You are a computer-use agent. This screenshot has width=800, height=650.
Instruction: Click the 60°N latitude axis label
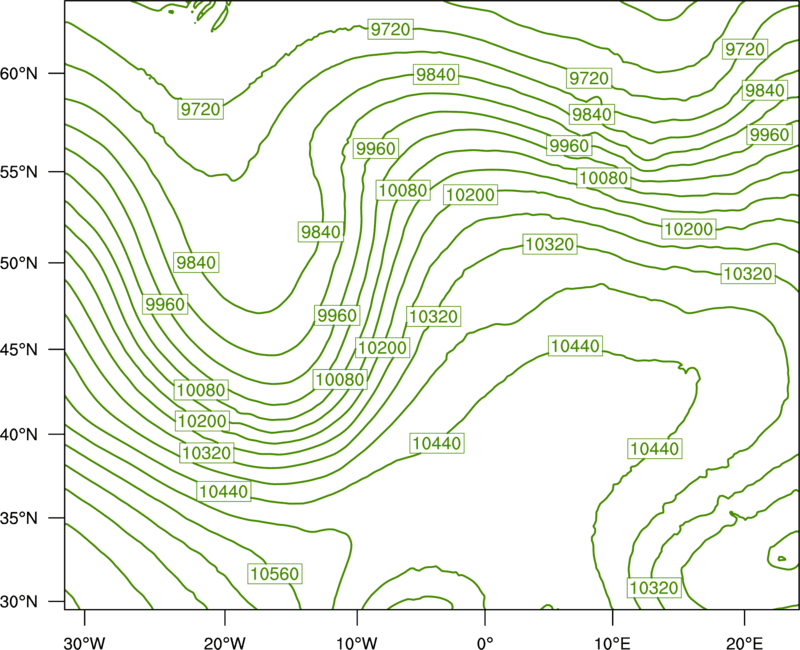pyautogui.click(x=19, y=74)
